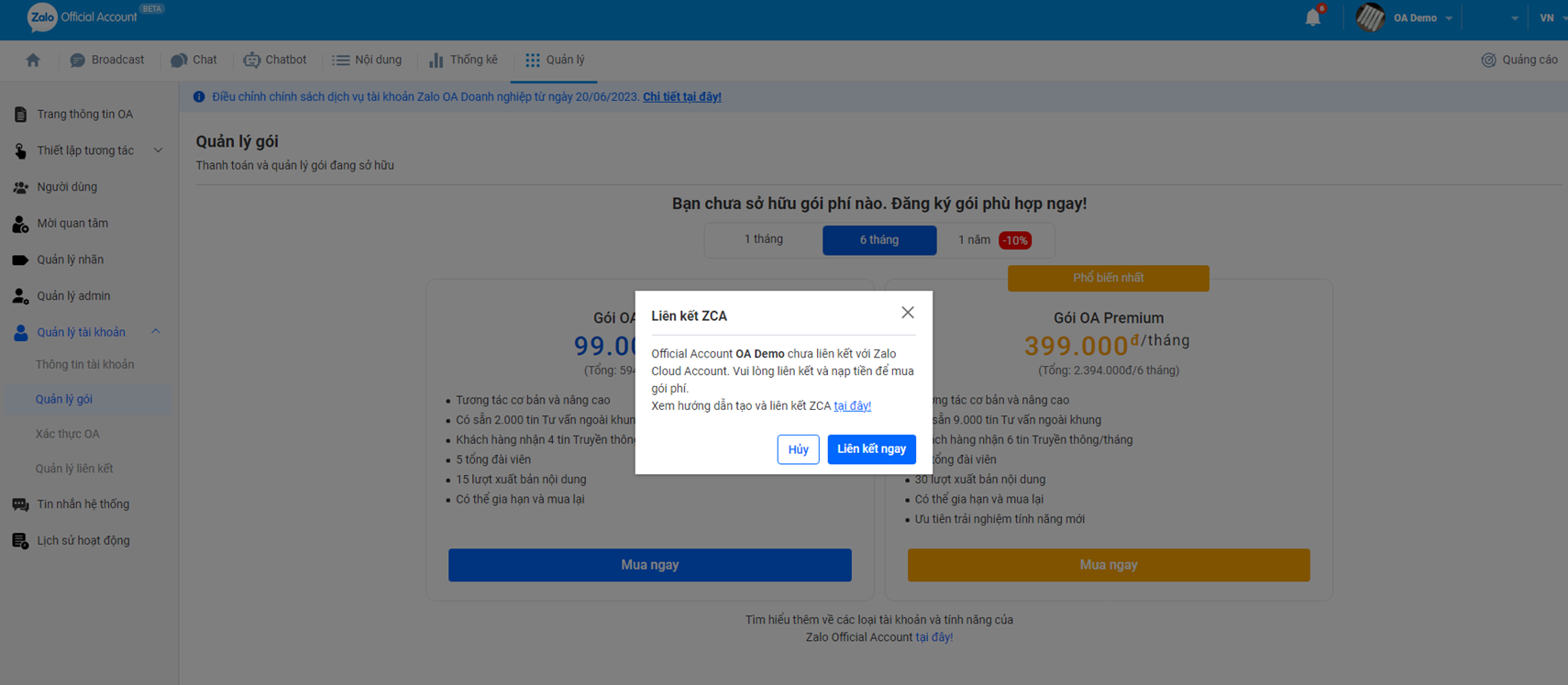Click the Tin nhắn hệ thống message icon
The height and width of the screenshot is (685, 1568).
[20, 504]
